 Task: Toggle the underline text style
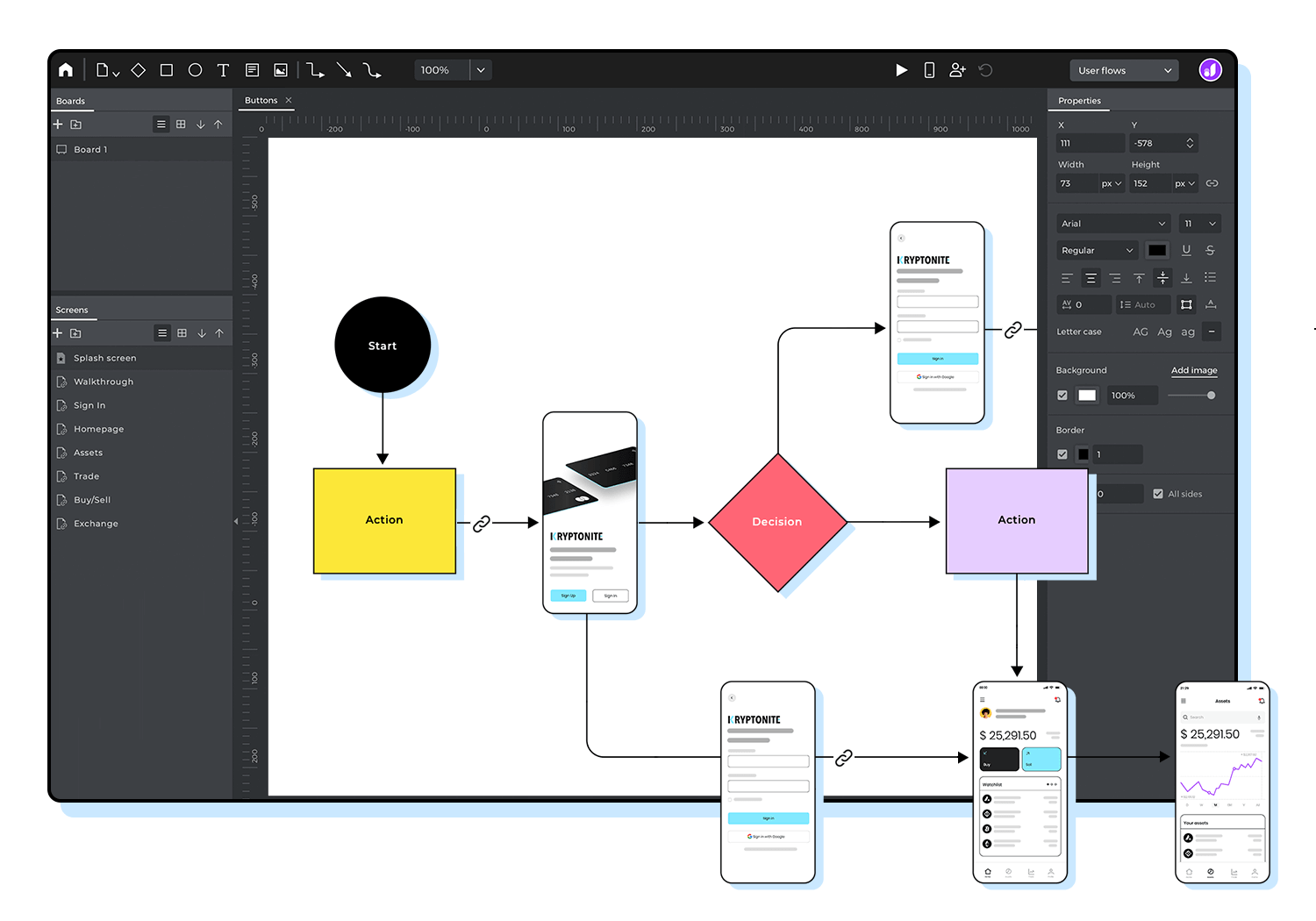(x=1186, y=250)
